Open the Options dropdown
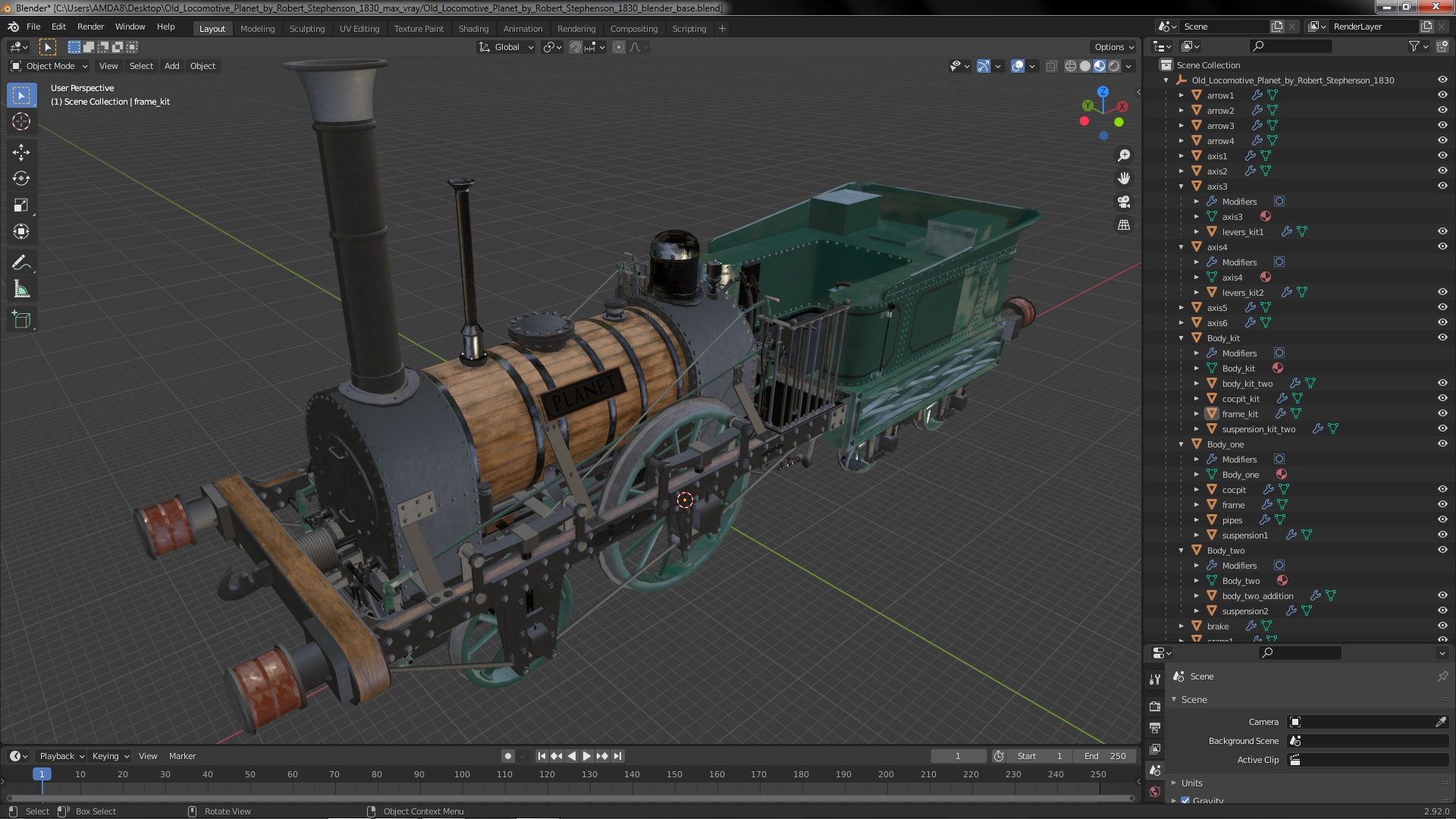Viewport: 1456px width, 819px height. [1114, 47]
